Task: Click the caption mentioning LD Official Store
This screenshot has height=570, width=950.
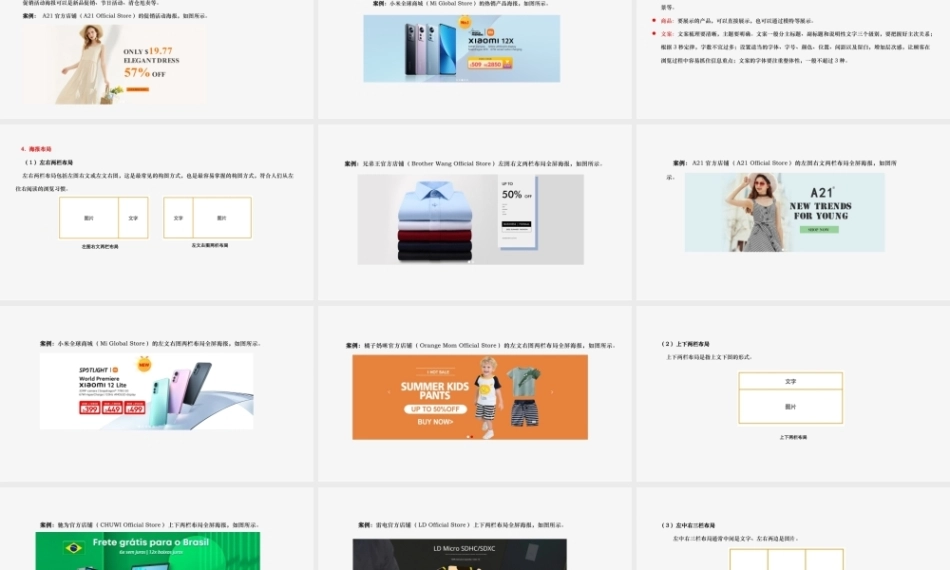Action: [460, 525]
